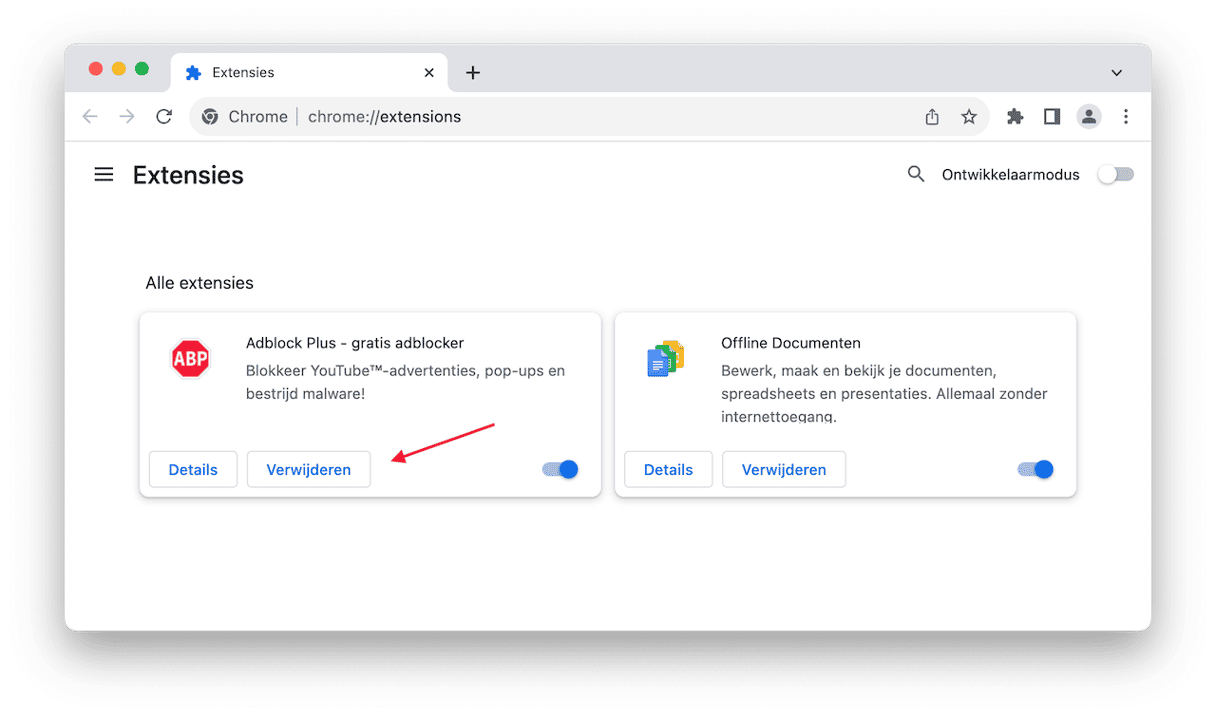
Task: Open the profile avatar menu
Action: pos(1089,117)
